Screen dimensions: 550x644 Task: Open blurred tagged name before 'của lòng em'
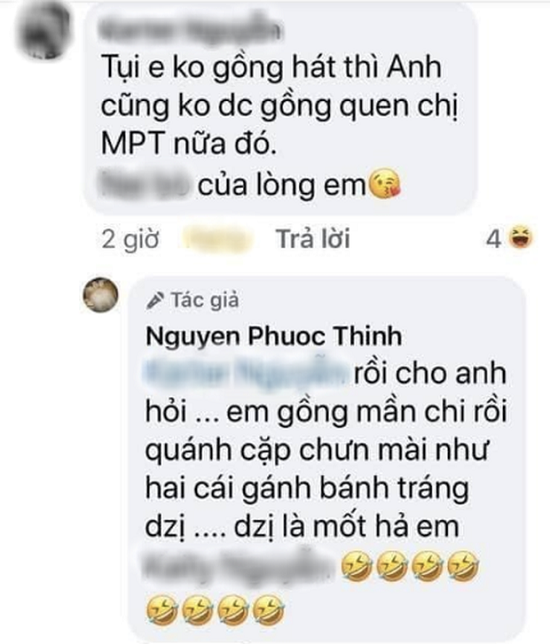(x=146, y=184)
